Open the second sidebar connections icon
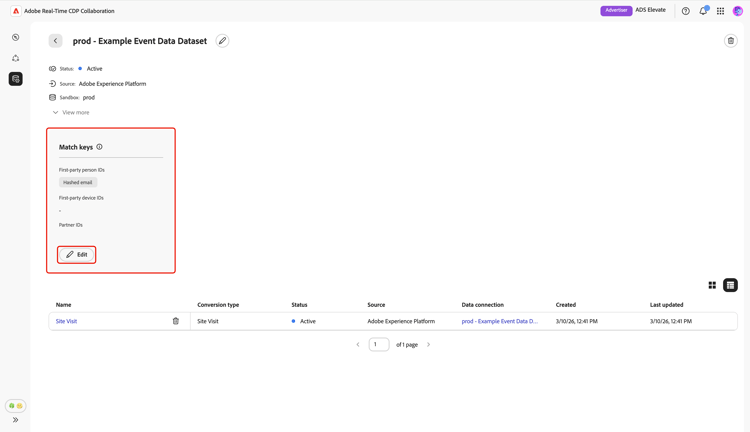Image resolution: width=750 pixels, height=432 pixels. (x=16, y=58)
